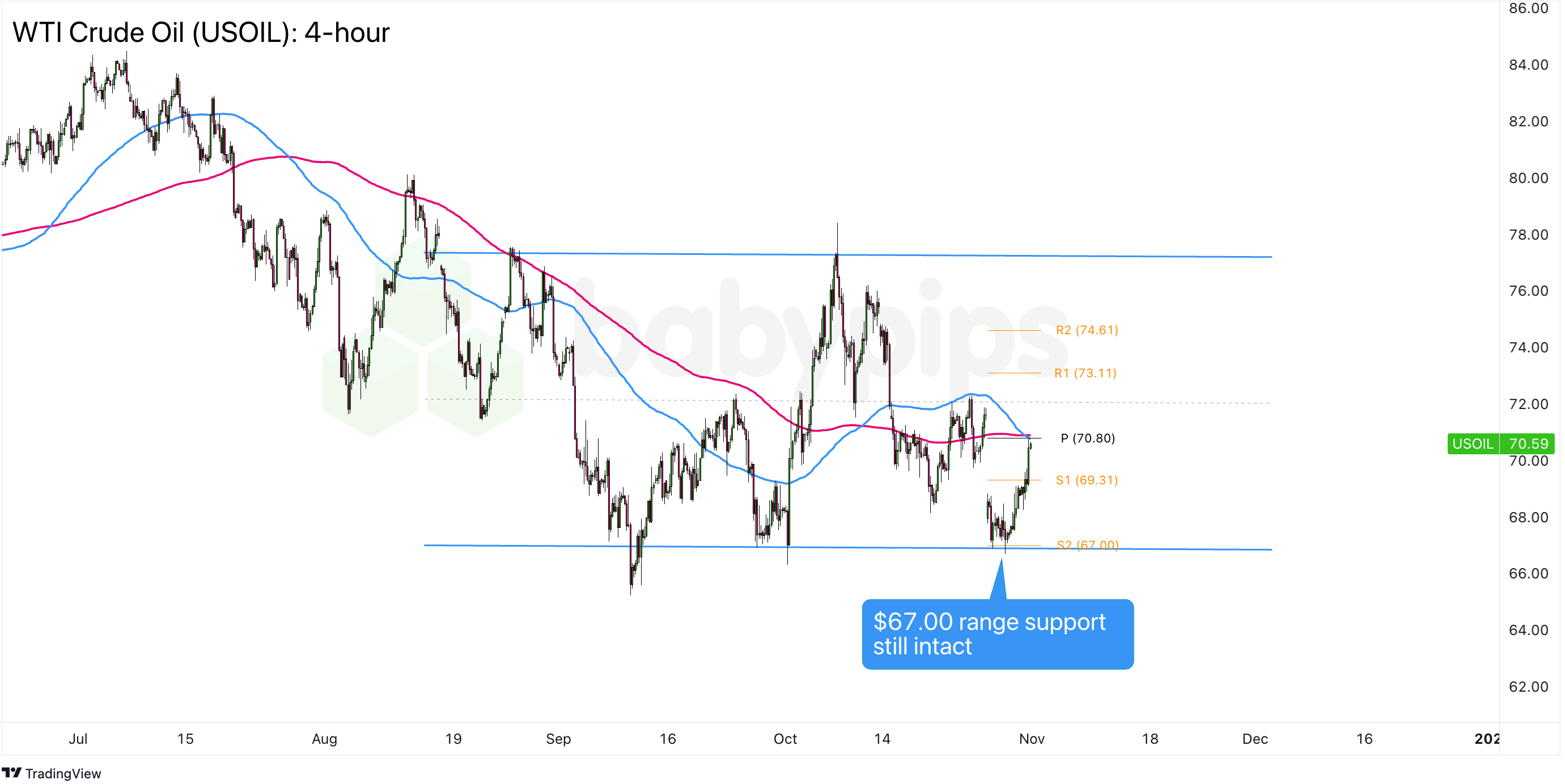Click the Oct label on time axis
Screen dimensions: 1565x784
point(785,739)
